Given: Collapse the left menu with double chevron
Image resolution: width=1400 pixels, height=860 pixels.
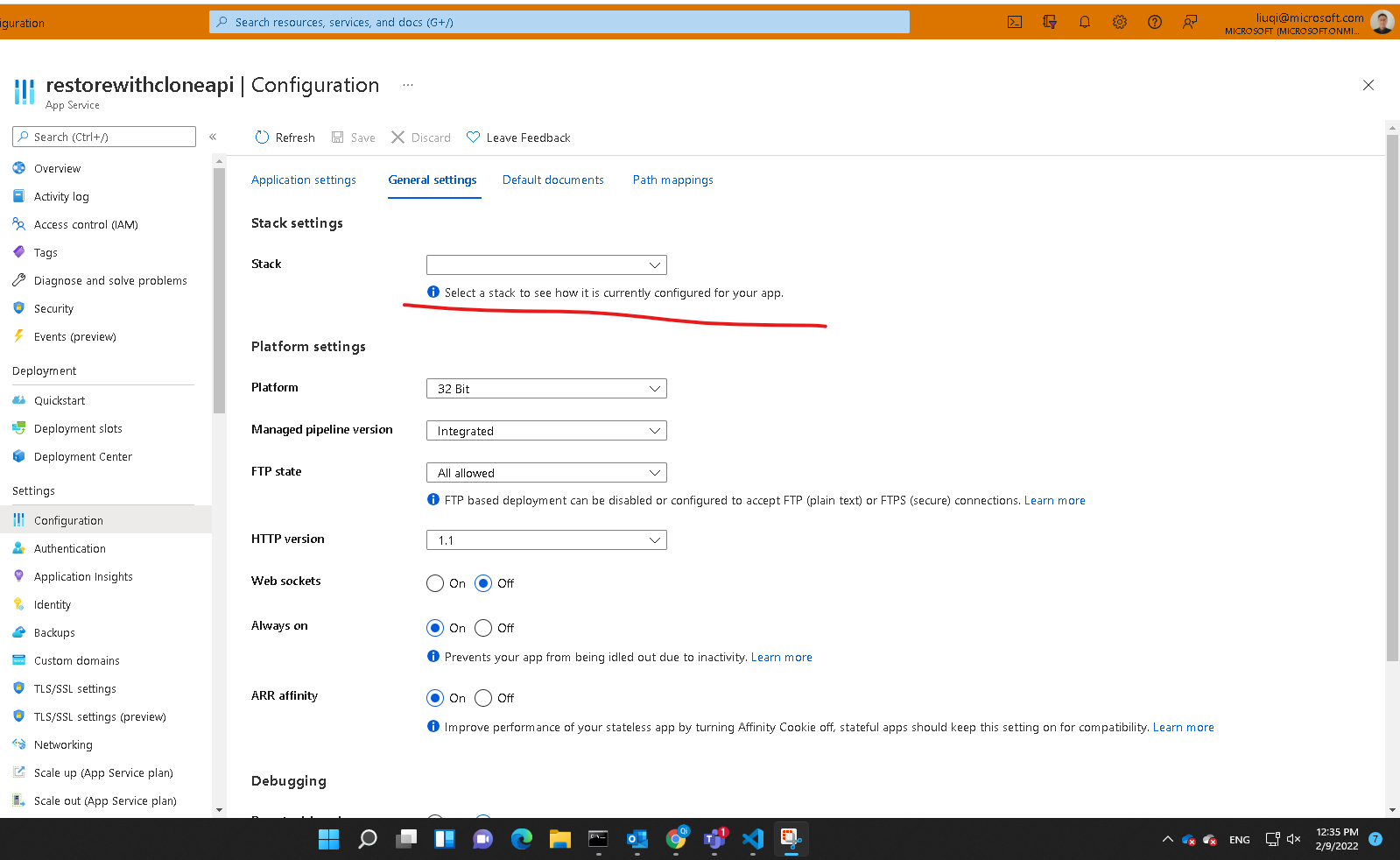Looking at the screenshot, I should pos(213,137).
